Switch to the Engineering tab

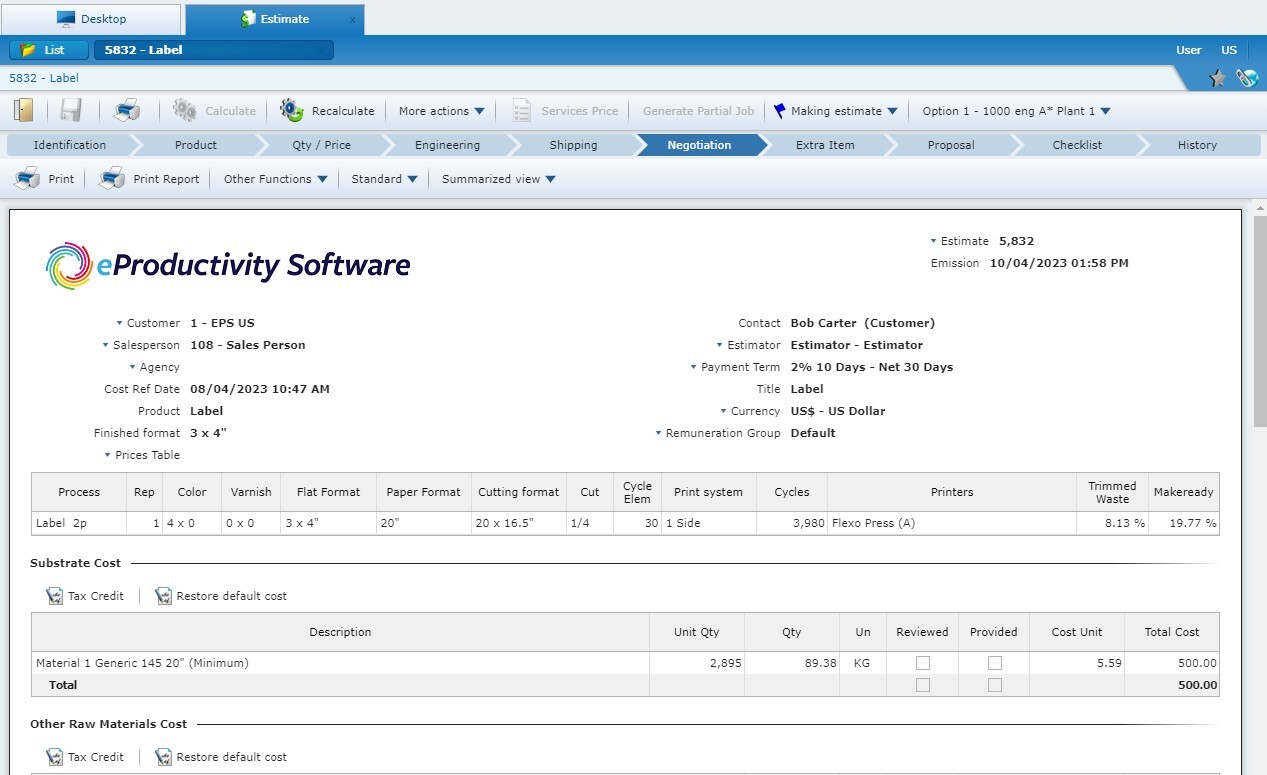click(x=446, y=144)
